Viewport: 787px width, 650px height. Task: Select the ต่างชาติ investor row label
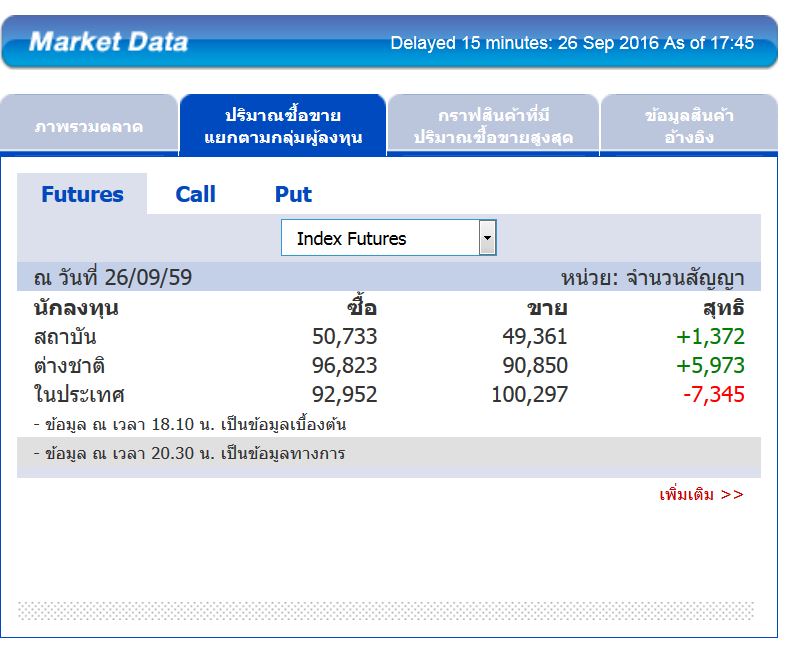[67, 366]
